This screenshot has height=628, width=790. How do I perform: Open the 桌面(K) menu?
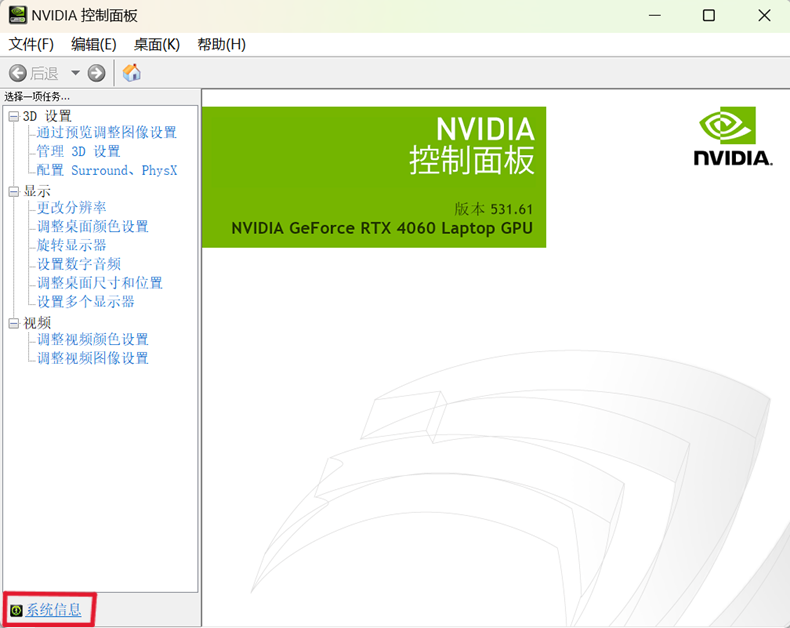coord(157,44)
